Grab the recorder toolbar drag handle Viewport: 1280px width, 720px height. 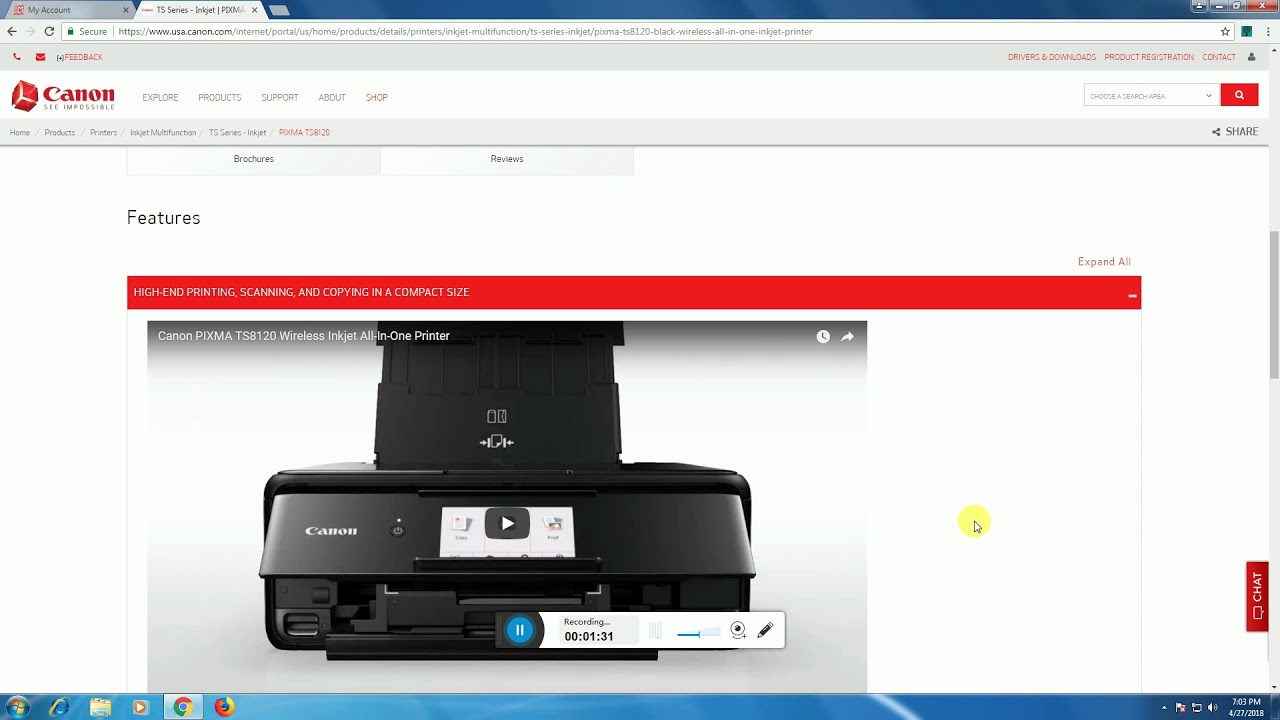[655, 630]
